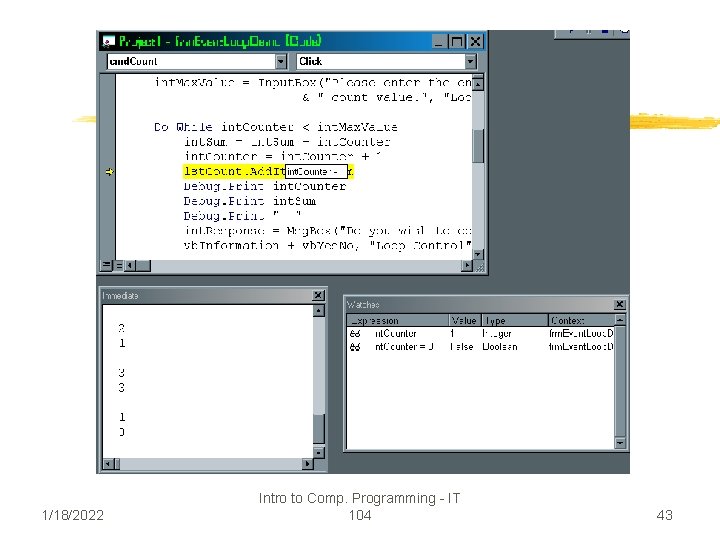The image size is (720, 540).
Task: Select the intCounter = 0 Boolean watch row
Action: coord(480,347)
